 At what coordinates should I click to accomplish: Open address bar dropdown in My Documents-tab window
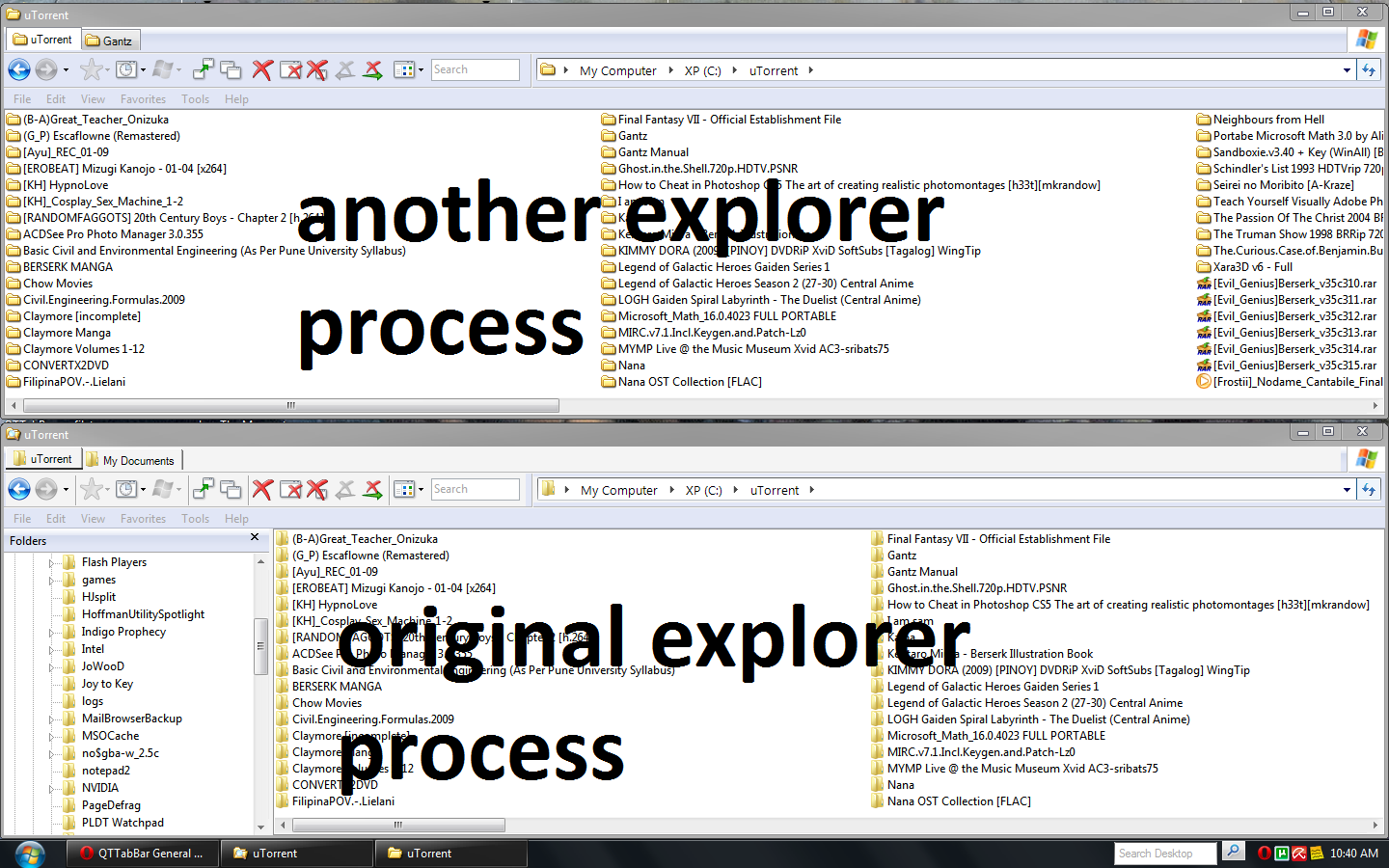pos(1347,490)
